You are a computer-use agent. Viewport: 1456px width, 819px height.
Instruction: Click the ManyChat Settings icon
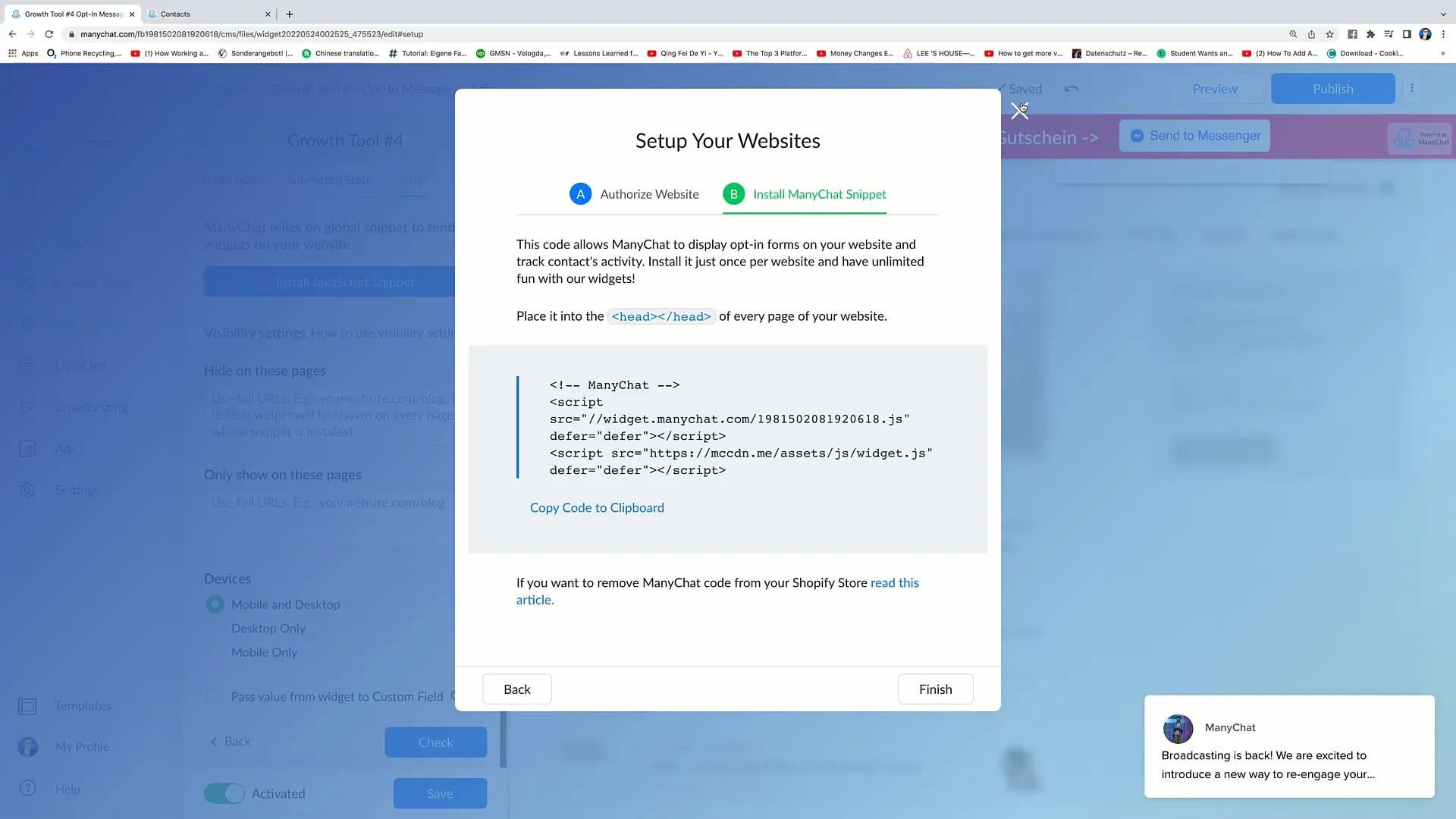pos(27,490)
